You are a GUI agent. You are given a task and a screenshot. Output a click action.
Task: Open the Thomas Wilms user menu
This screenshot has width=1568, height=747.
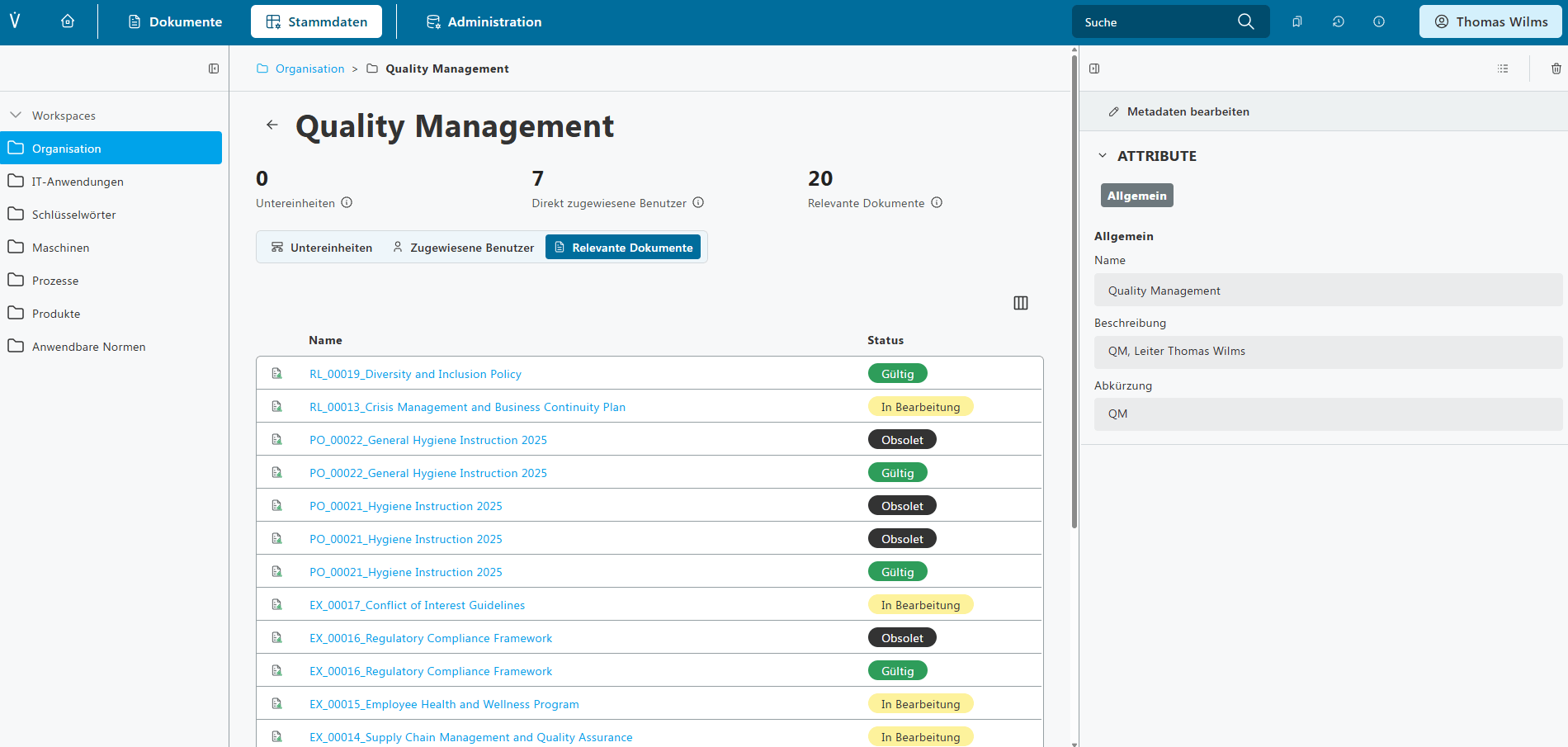click(1490, 21)
